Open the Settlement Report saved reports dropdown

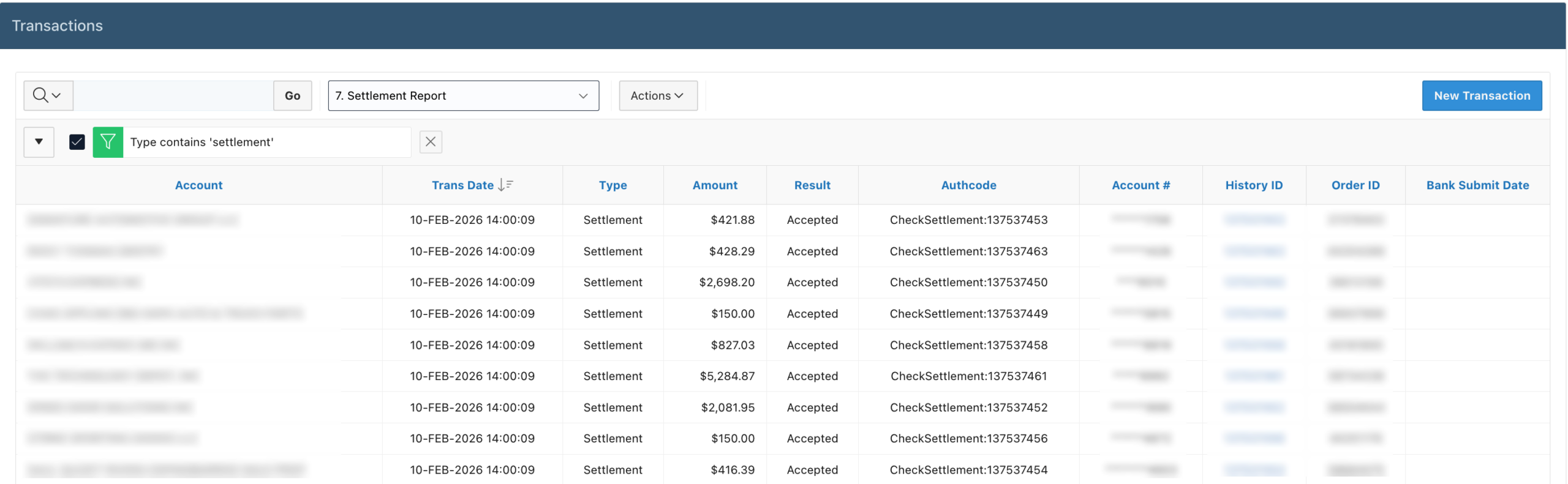pos(463,95)
